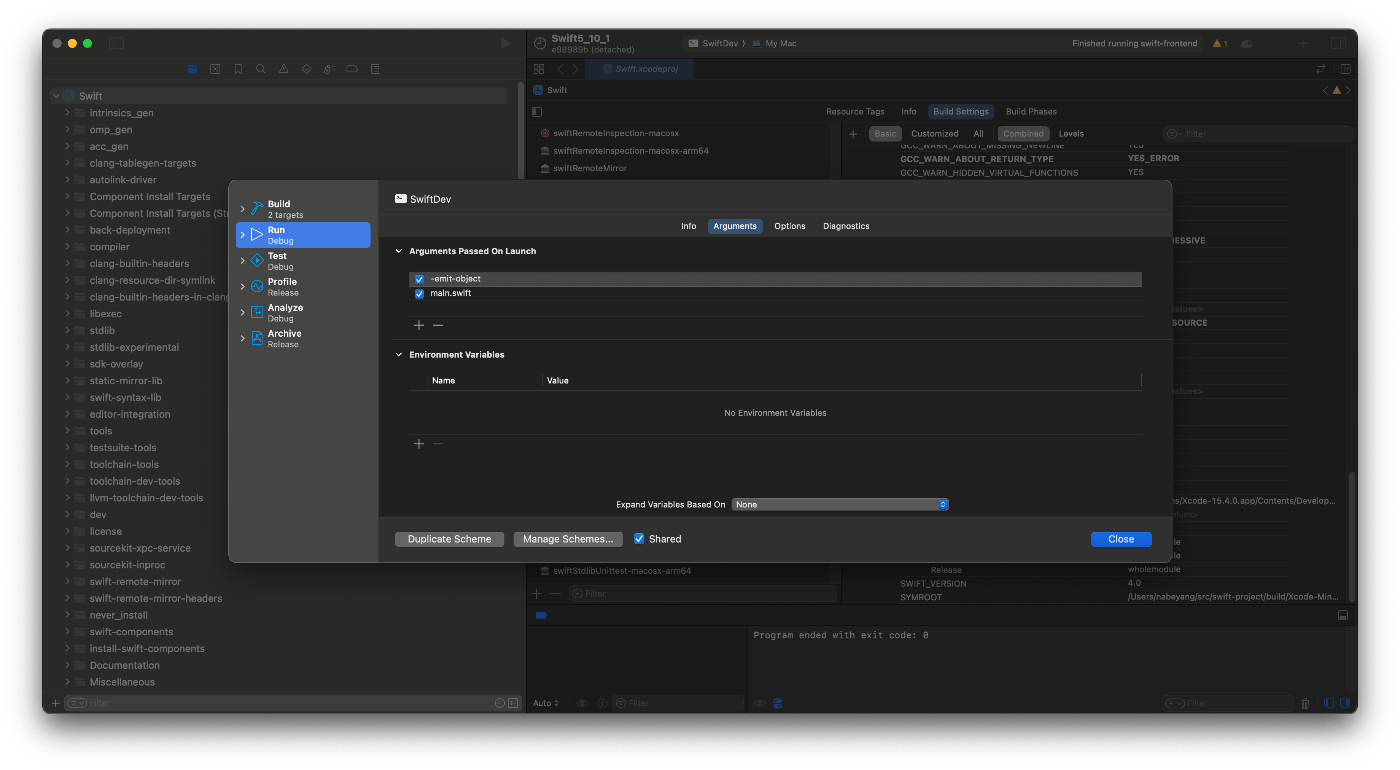The image size is (1400, 770).
Task: Click the build settings Filter field
Action: coord(1258,134)
